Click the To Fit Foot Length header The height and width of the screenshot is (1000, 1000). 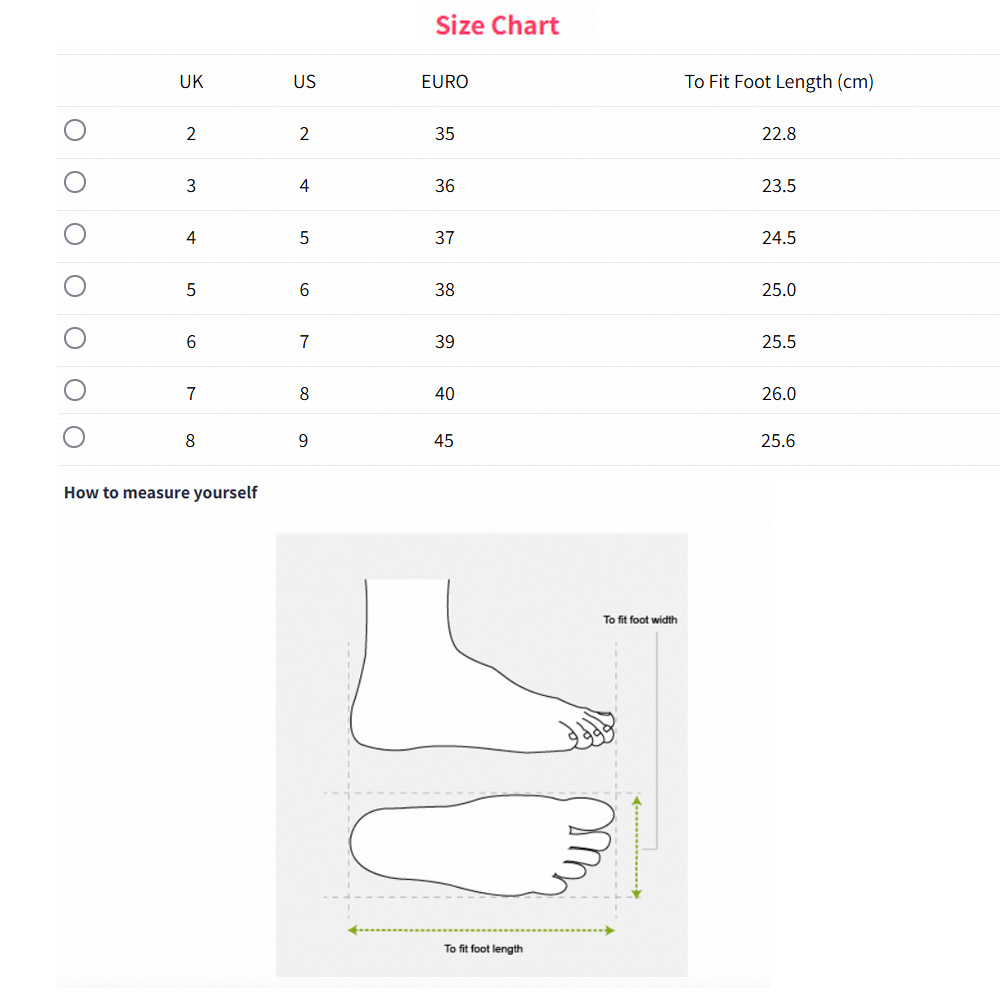pyautogui.click(x=779, y=82)
